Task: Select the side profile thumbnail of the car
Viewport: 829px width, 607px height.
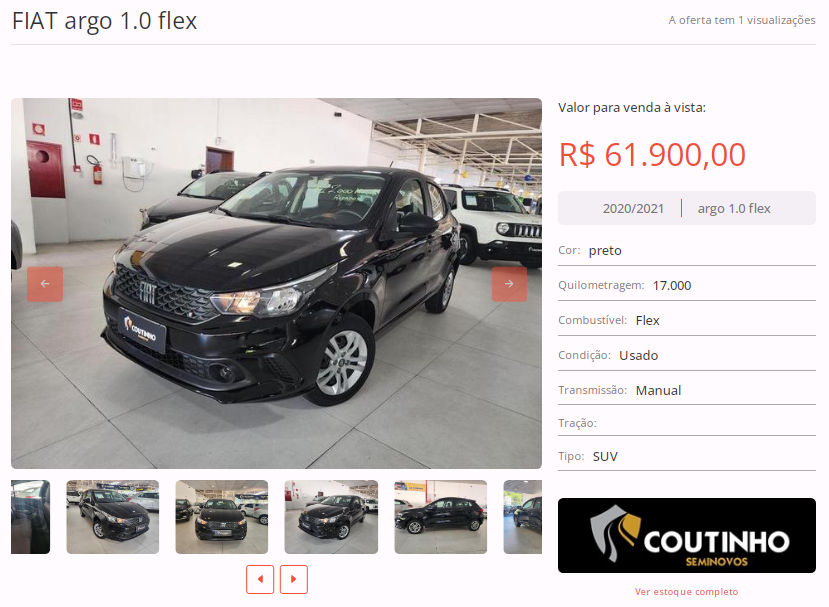Action: point(440,517)
